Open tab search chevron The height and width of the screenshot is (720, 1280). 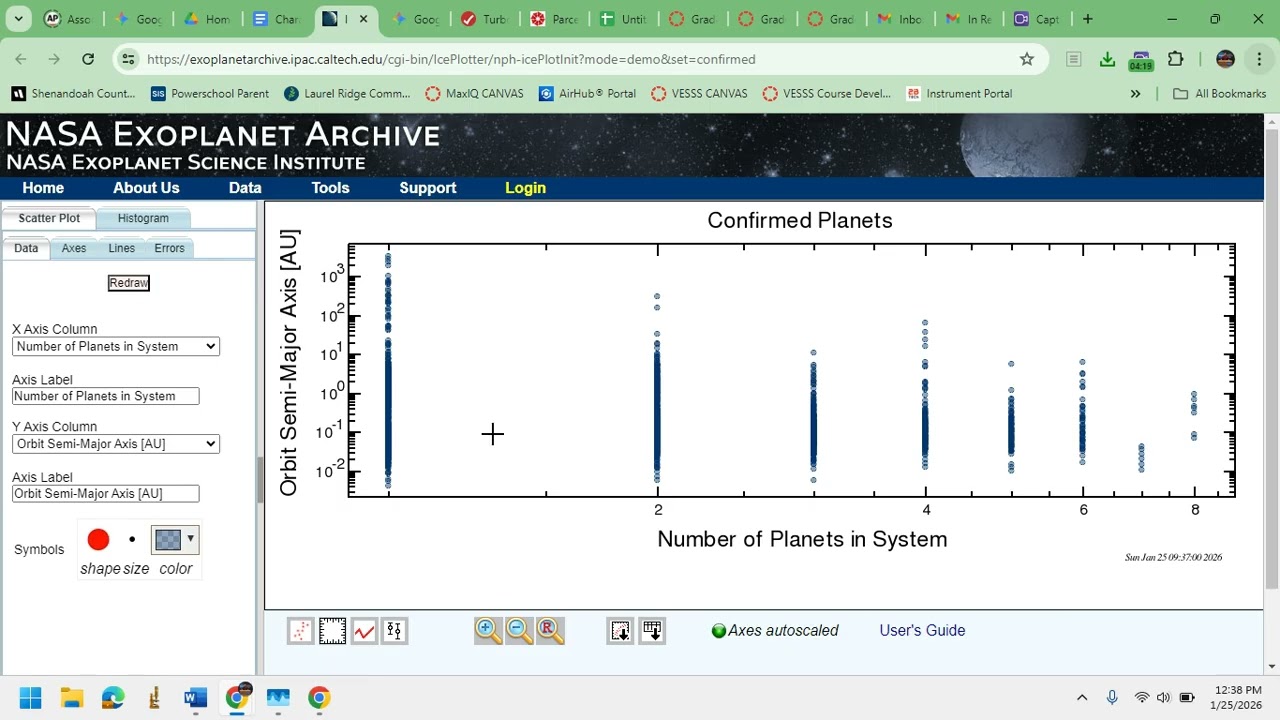18,19
